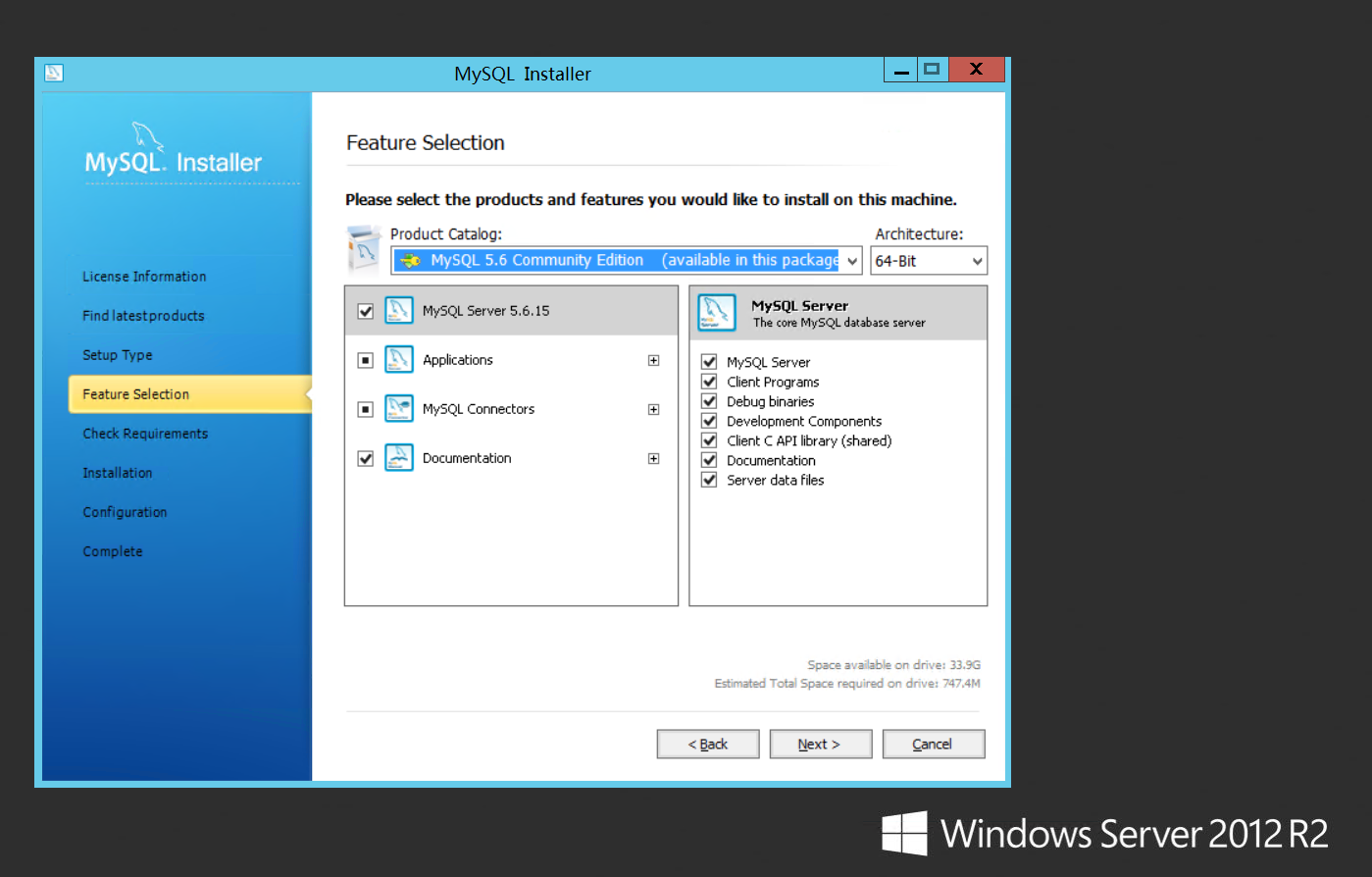Screen dimensions: 1372x877
Task: Click the Documentation product icon
Action: [x=399, y=458]
